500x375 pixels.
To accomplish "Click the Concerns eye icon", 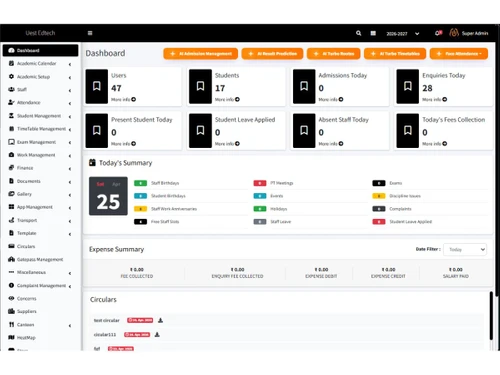I will [x=11, y=298].
